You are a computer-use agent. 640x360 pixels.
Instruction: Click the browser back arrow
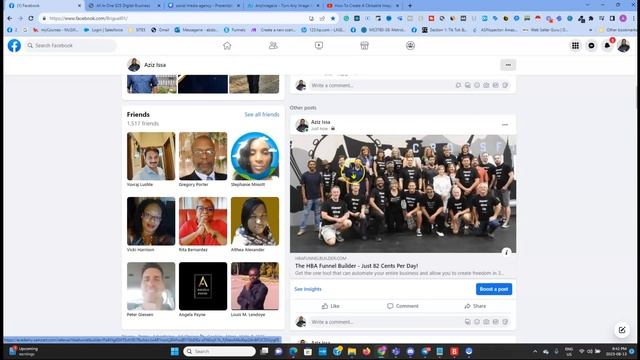(9, 18)
